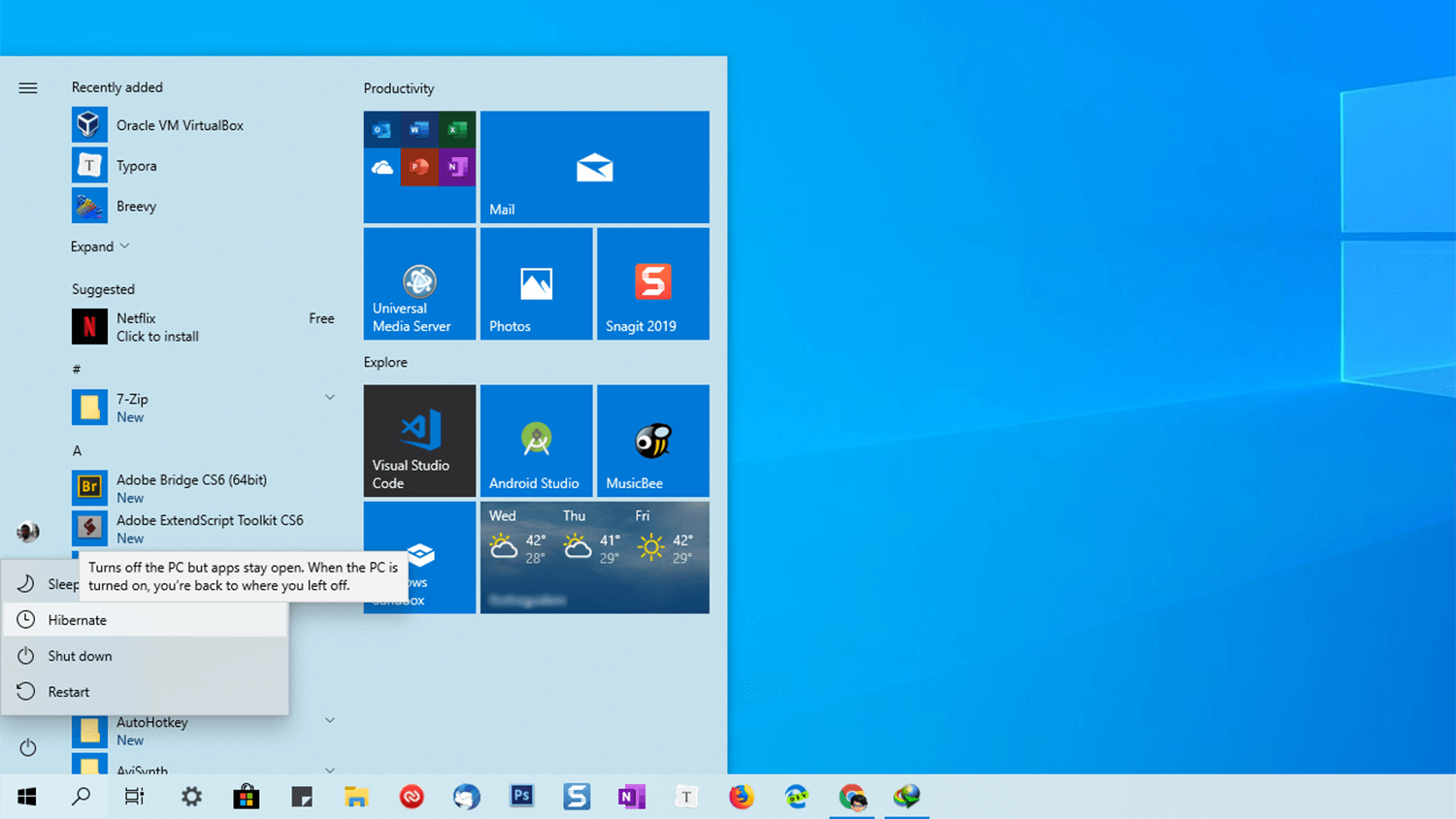Open the MusicBee tile
Screen dimensions: 1456x819
[x=653, y=441]
